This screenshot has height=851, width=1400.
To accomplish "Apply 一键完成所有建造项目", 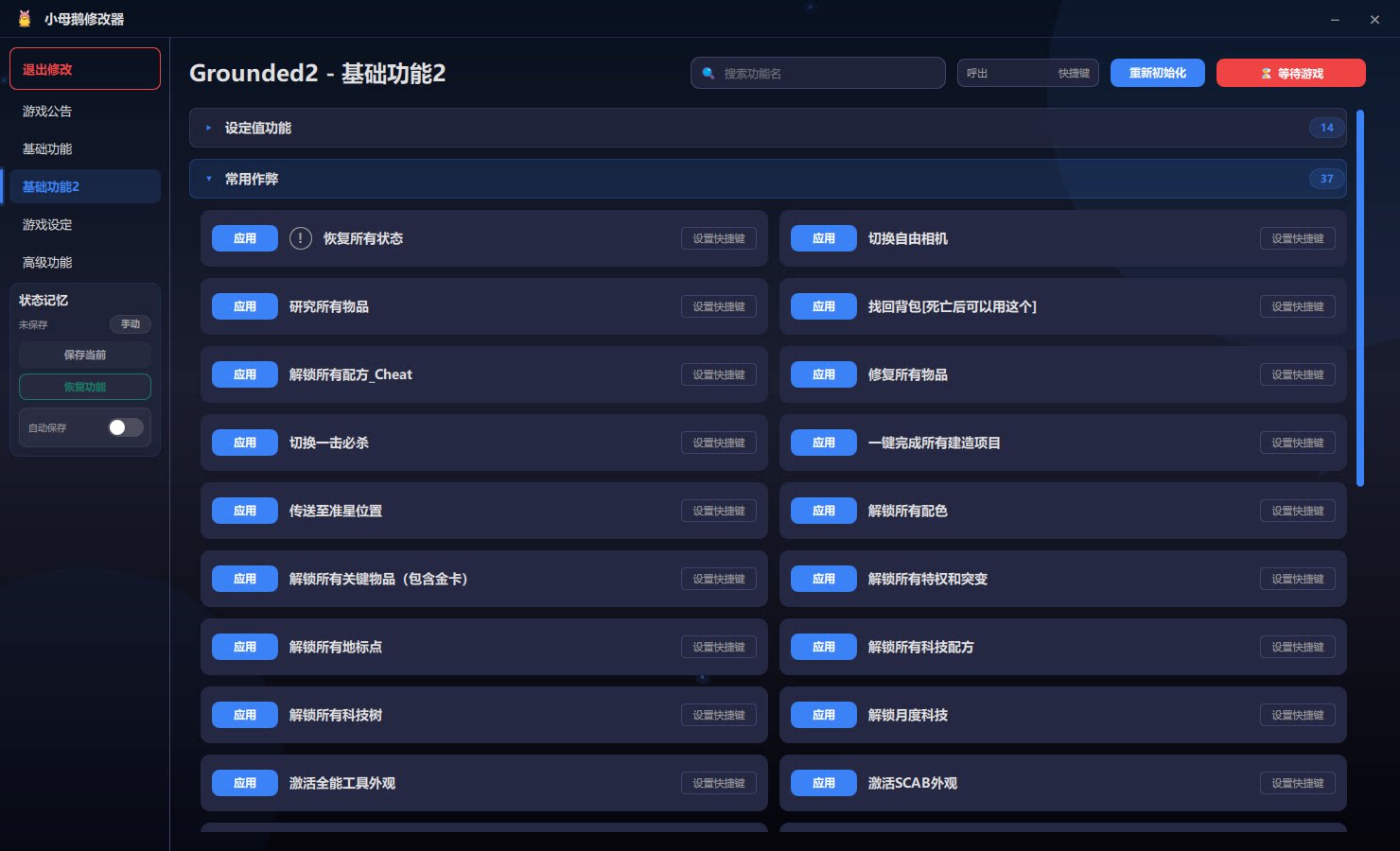I will click(824, 443).
